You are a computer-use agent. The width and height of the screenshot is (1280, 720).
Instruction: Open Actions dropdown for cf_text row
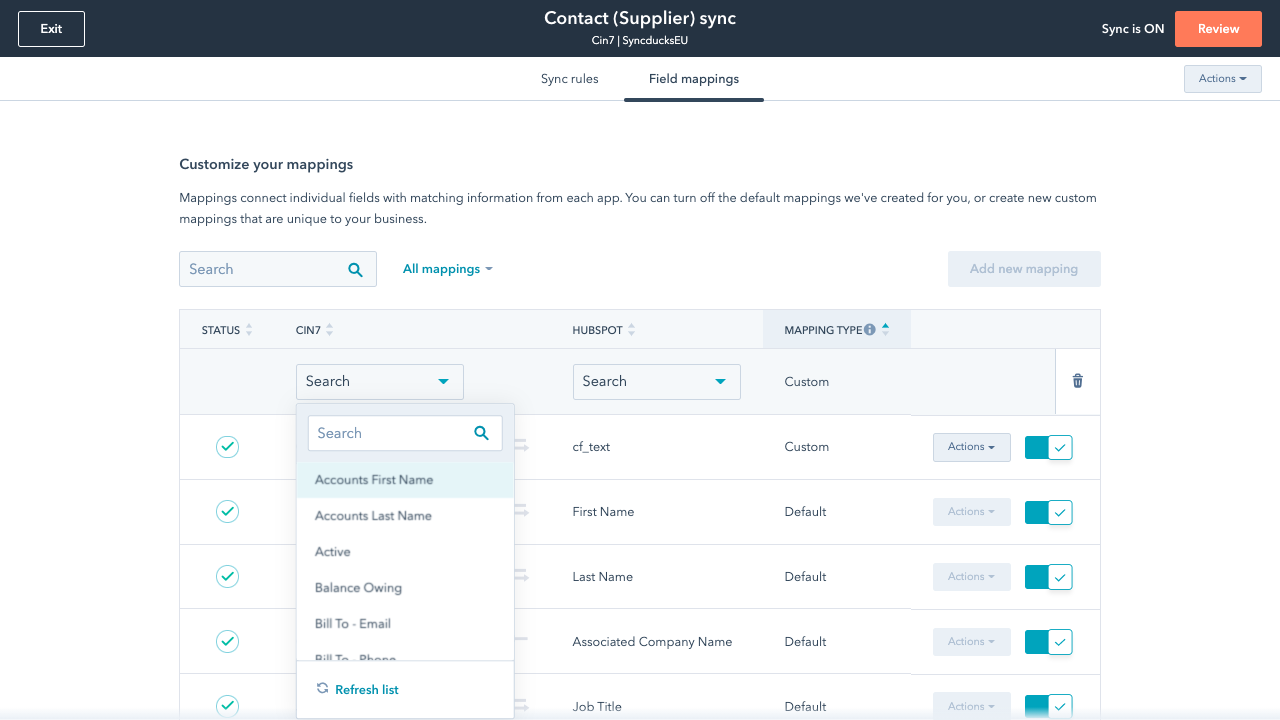971,447
